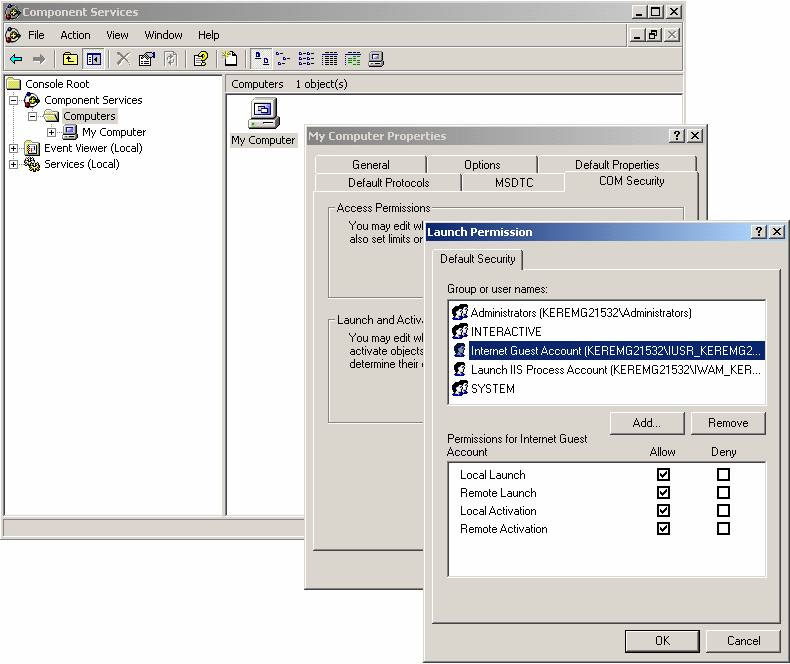
Task: Switch to Large Icons view in the toolbar
Action: [x=260, y=59]
